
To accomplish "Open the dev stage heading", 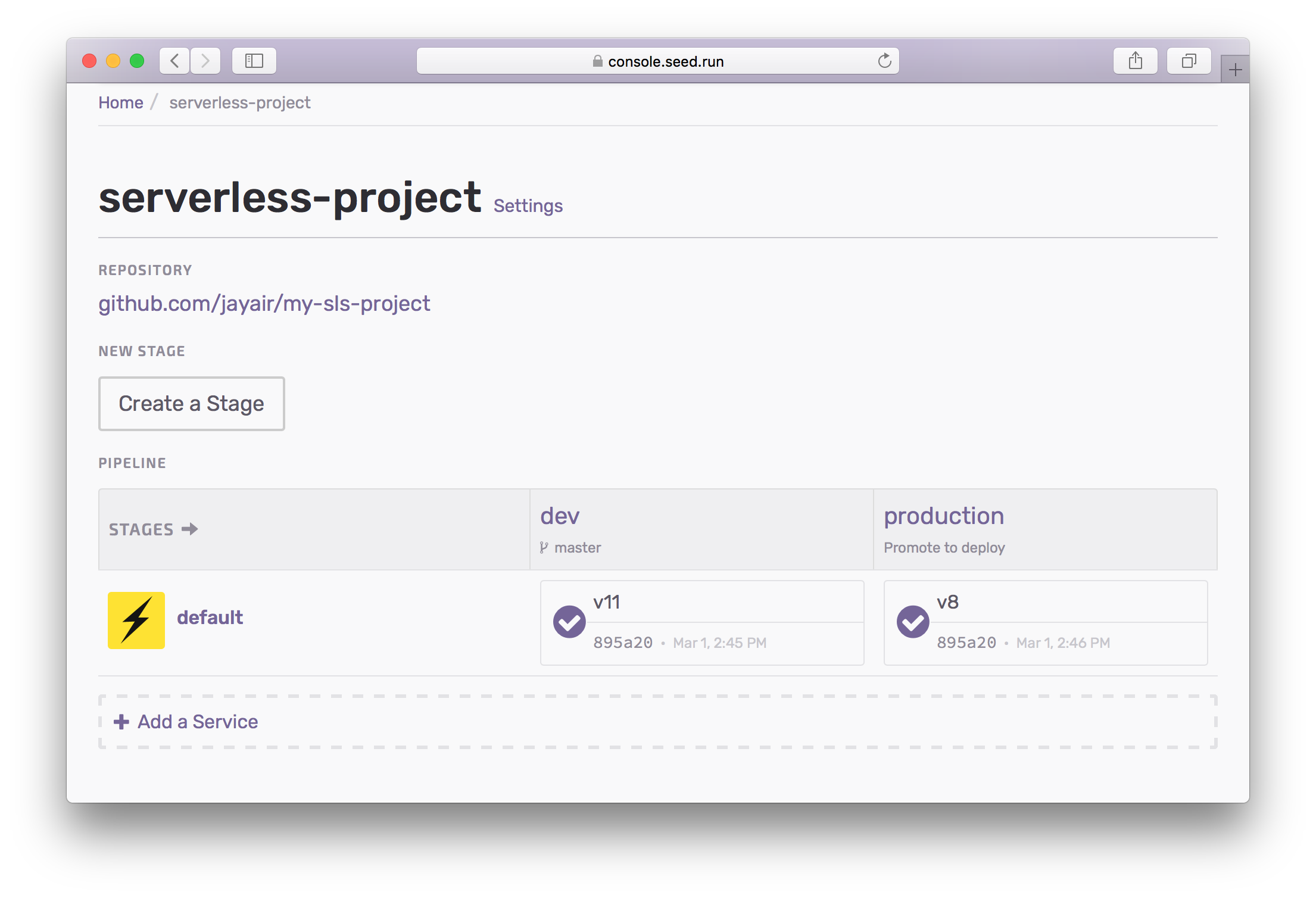I will pos(560,516).
